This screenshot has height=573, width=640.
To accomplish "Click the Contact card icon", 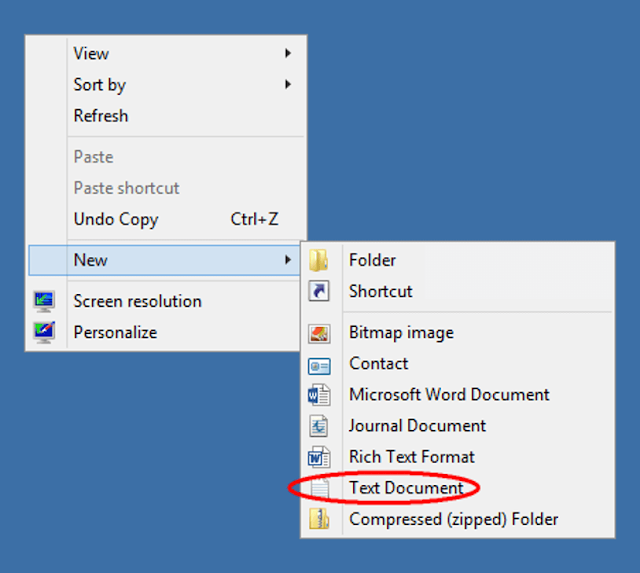I will tap(319, 366).
